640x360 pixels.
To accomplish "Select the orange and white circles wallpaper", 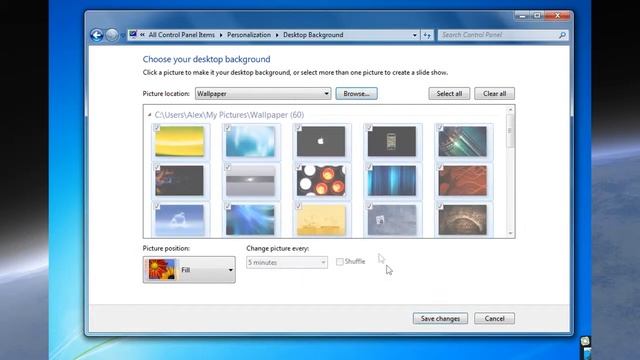I will [321, 180].
